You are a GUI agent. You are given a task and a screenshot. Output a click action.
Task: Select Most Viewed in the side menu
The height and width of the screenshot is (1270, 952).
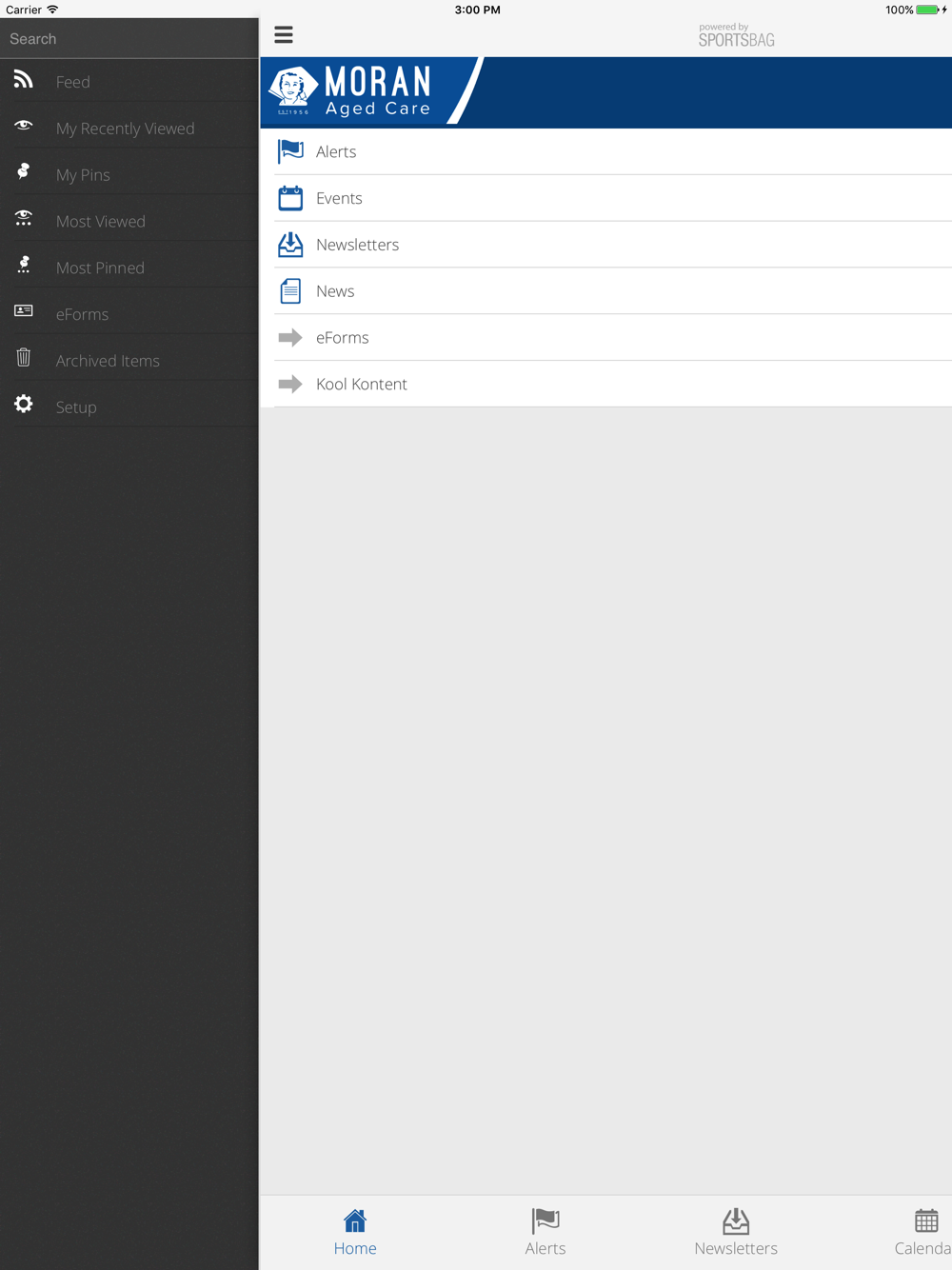click(x=101, y=222)
